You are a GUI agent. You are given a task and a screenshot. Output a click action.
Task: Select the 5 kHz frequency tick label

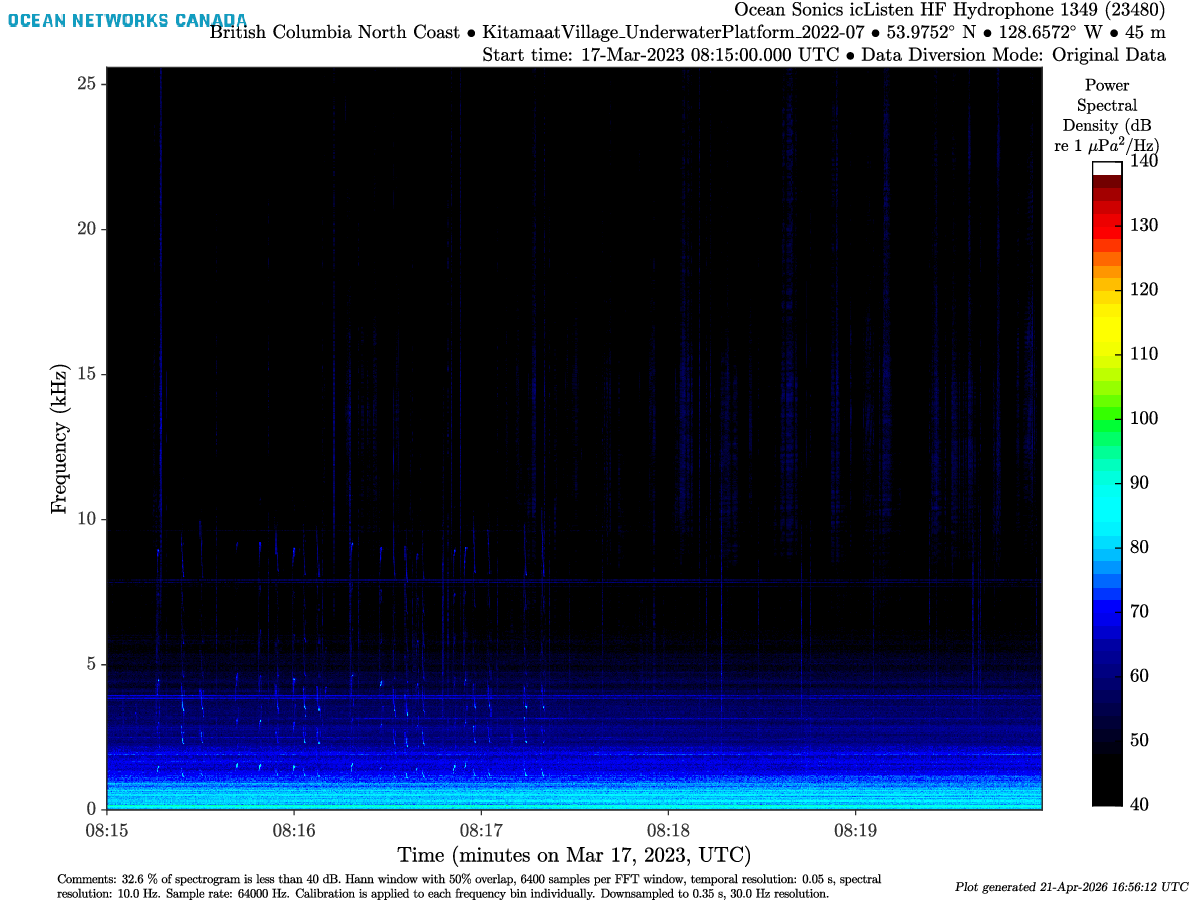point(90,664)
